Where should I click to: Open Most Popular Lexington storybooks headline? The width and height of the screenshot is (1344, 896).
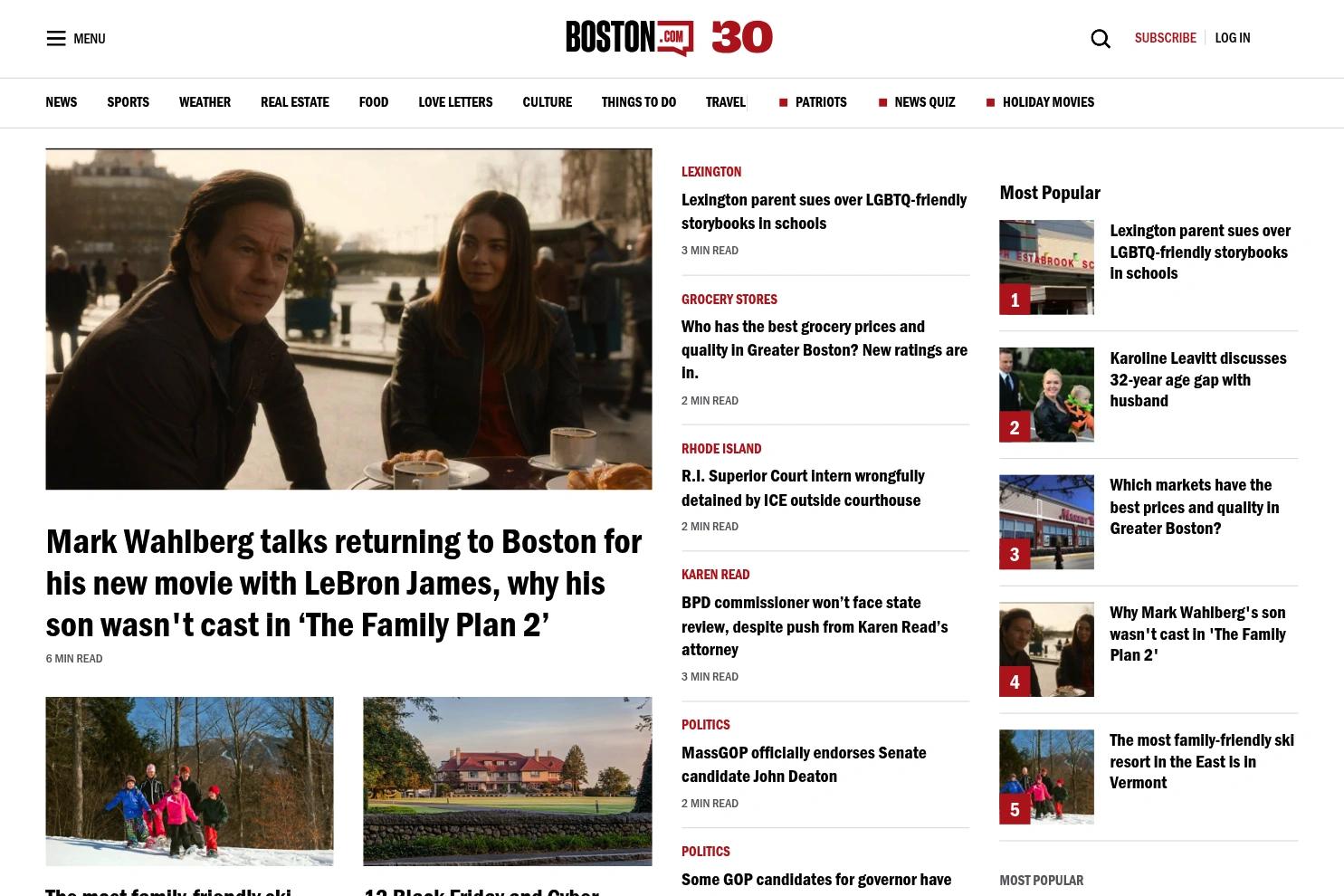pos(1200,252)
